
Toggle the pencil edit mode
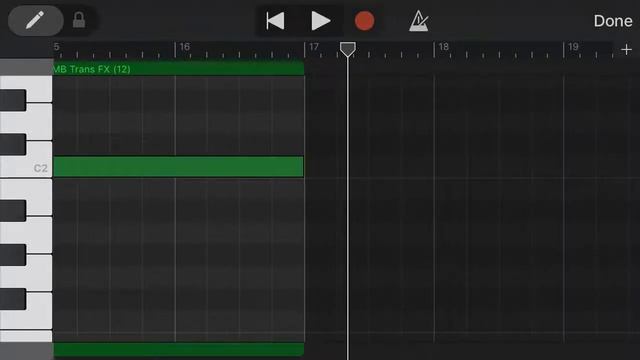36,20
